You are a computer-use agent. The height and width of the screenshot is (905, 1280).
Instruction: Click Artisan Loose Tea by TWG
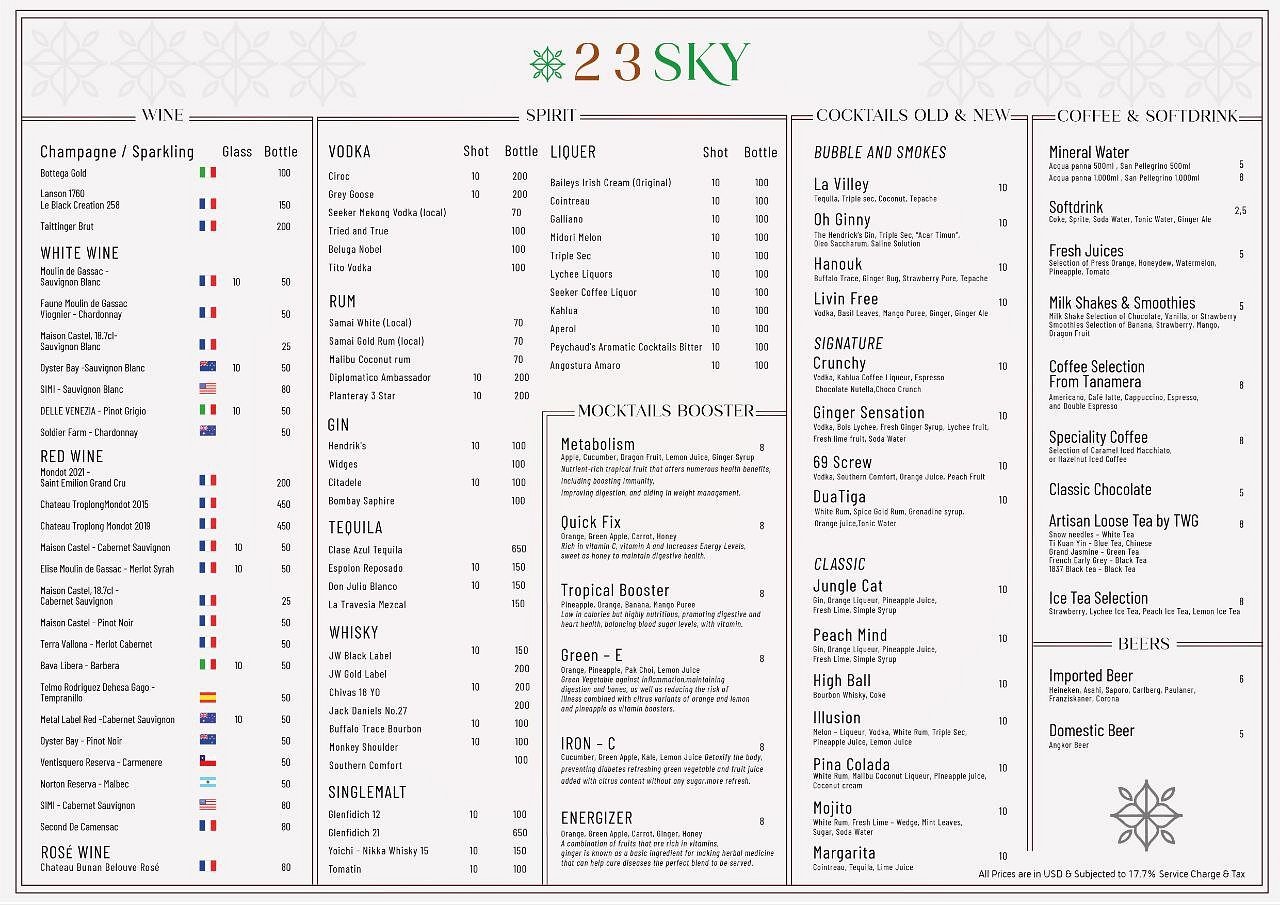point(1124,521)
